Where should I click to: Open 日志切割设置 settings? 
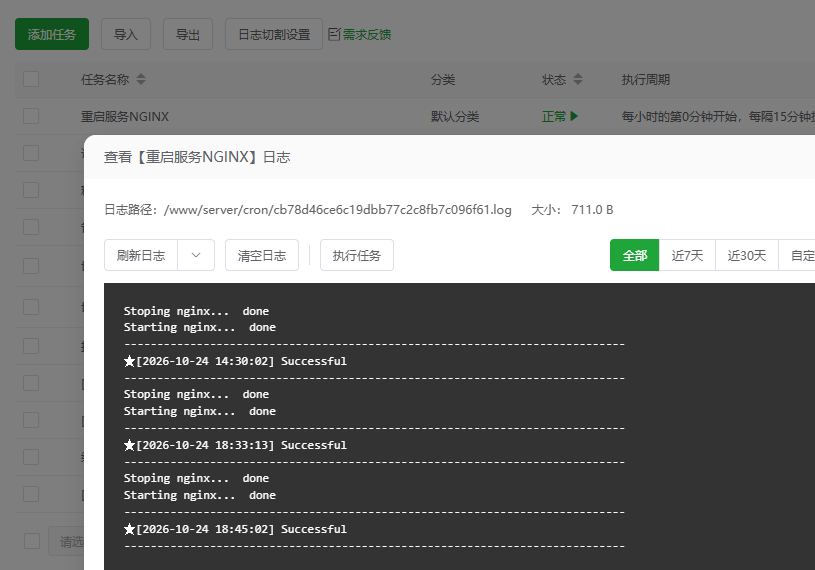coord(274,34)
